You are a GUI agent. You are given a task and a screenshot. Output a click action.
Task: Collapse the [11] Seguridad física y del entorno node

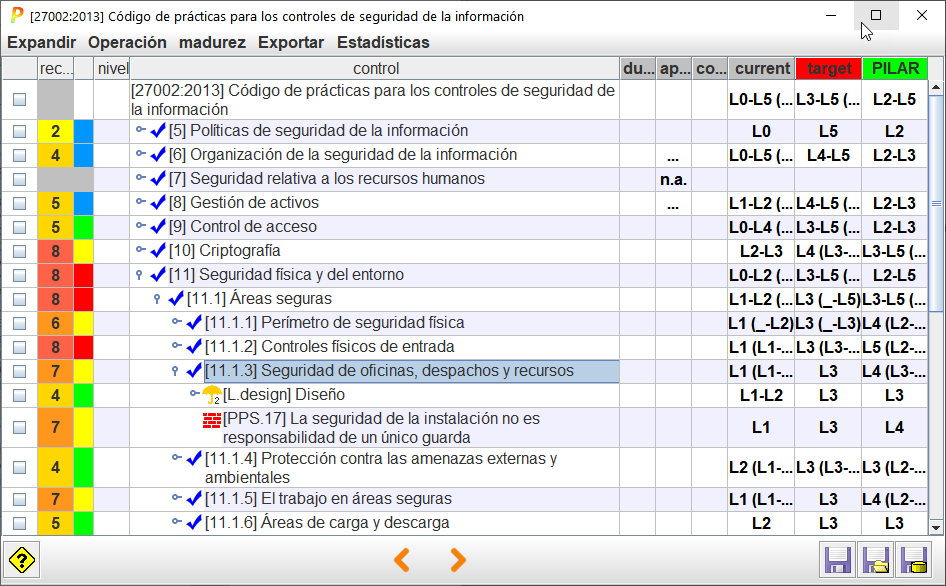coord(139,275)
